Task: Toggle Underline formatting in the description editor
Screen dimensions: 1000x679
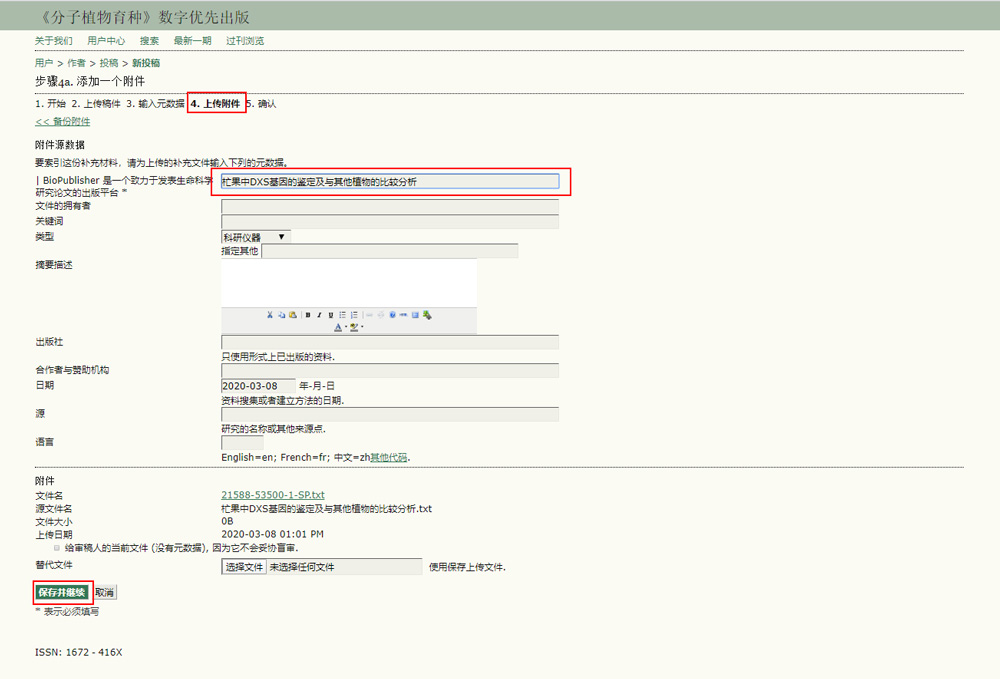Action: pos(331,315)
